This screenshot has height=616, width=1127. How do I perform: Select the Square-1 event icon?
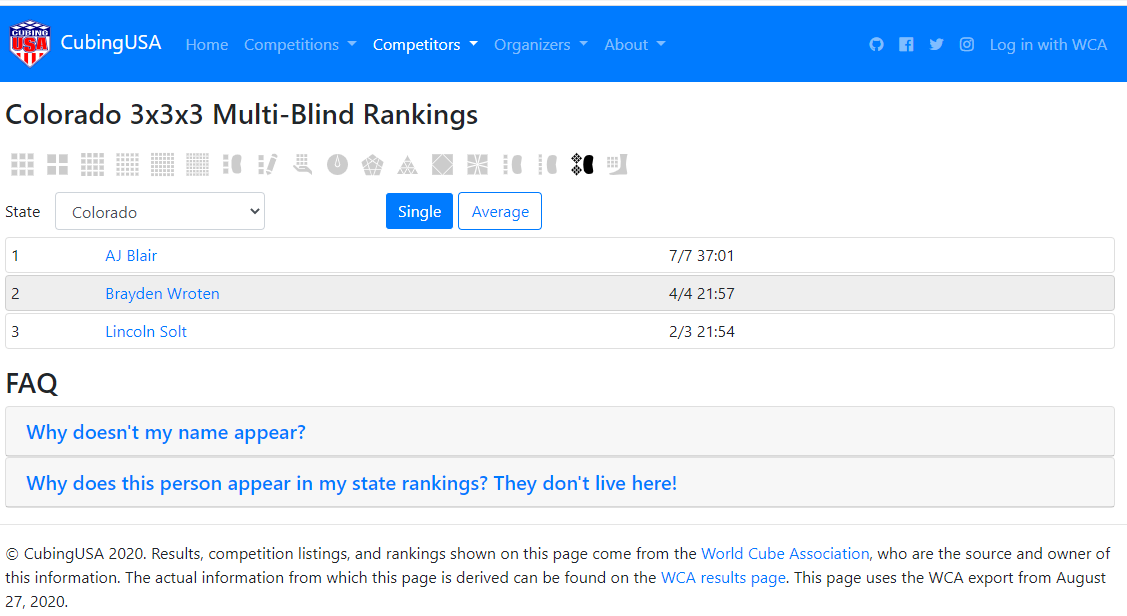pos(477,165)
